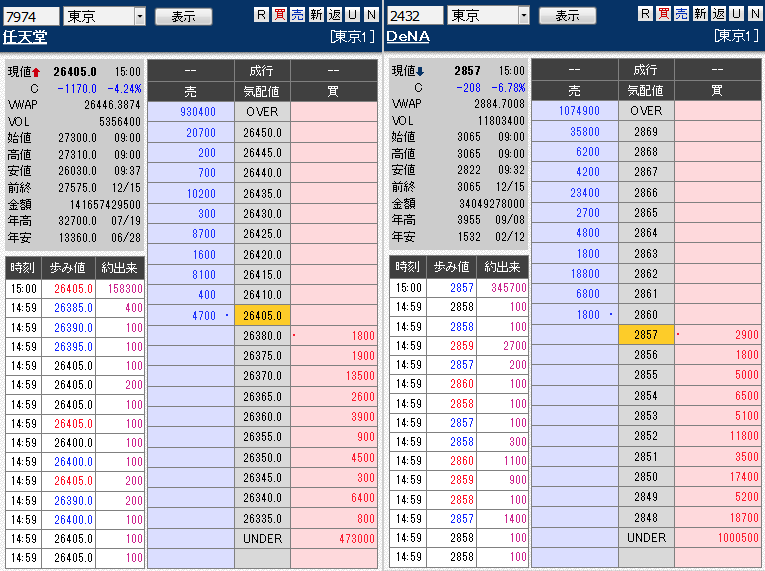This screenshot has width=765, height=571.
Task: Click the R icon in DeNA panel
Action: [x=645, y=14]
